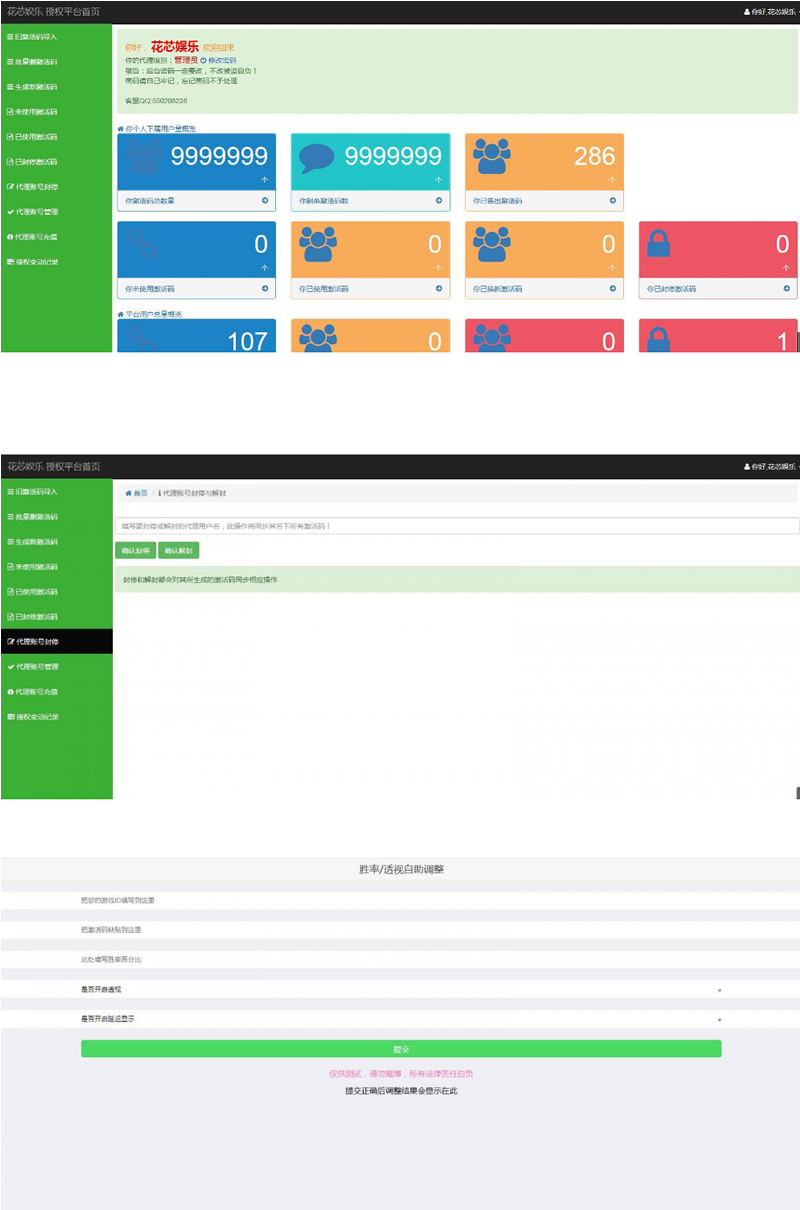Click the lock icon above 你已封停激活码

pyautogui.click(x=659, y=244)
